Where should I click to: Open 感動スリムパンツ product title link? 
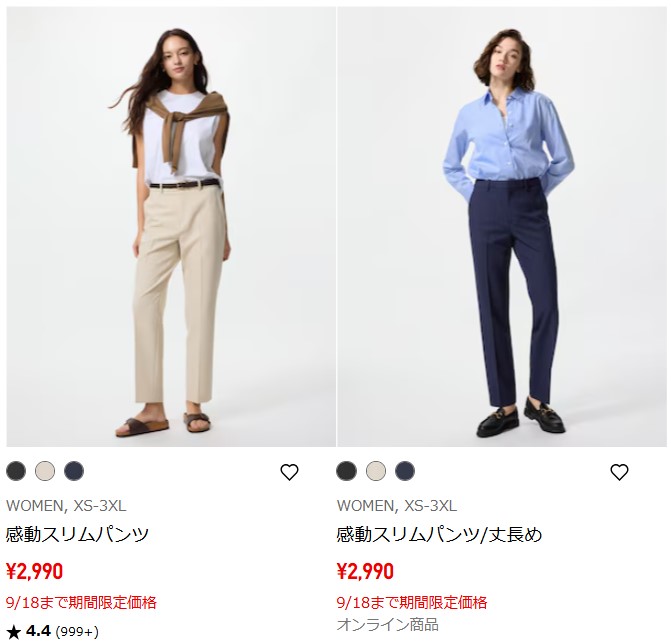point(77,534)
